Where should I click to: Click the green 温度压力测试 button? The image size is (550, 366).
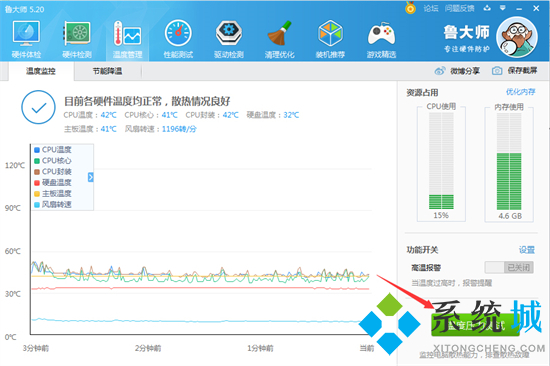click(x=475, y=325)
